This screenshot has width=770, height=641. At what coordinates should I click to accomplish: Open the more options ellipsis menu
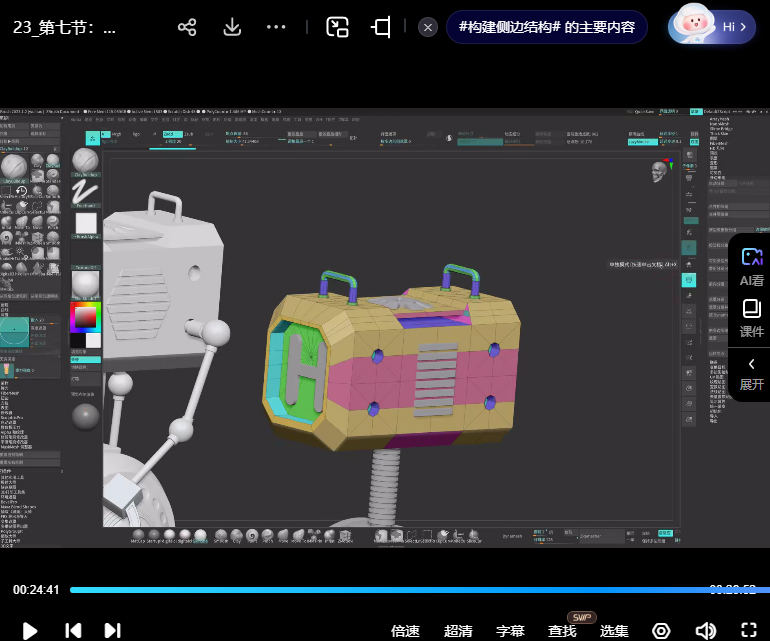277,27
